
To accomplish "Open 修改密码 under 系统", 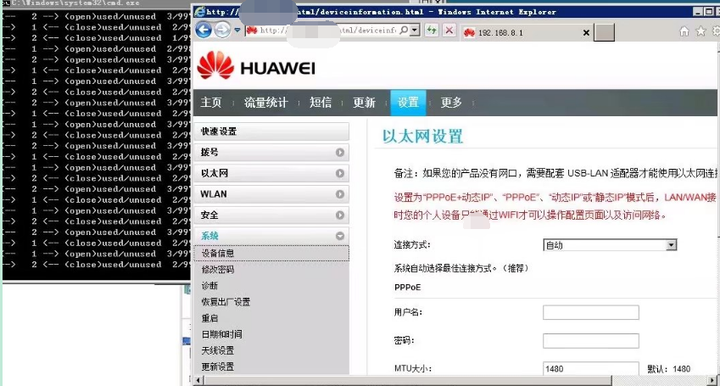I will (218, 269).
